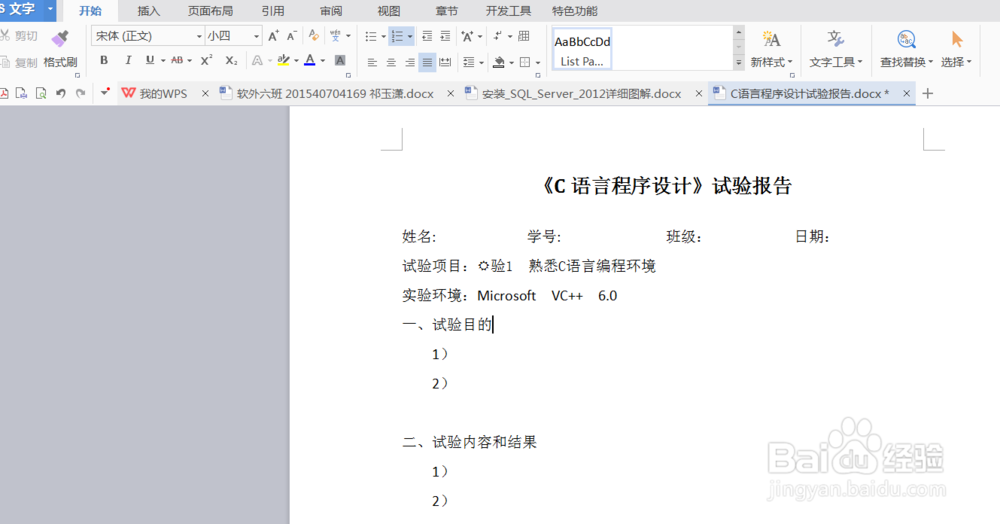This screenshot has width=1000, height=524.
Task: Click the borders icon
Action: tap(525, 62)
